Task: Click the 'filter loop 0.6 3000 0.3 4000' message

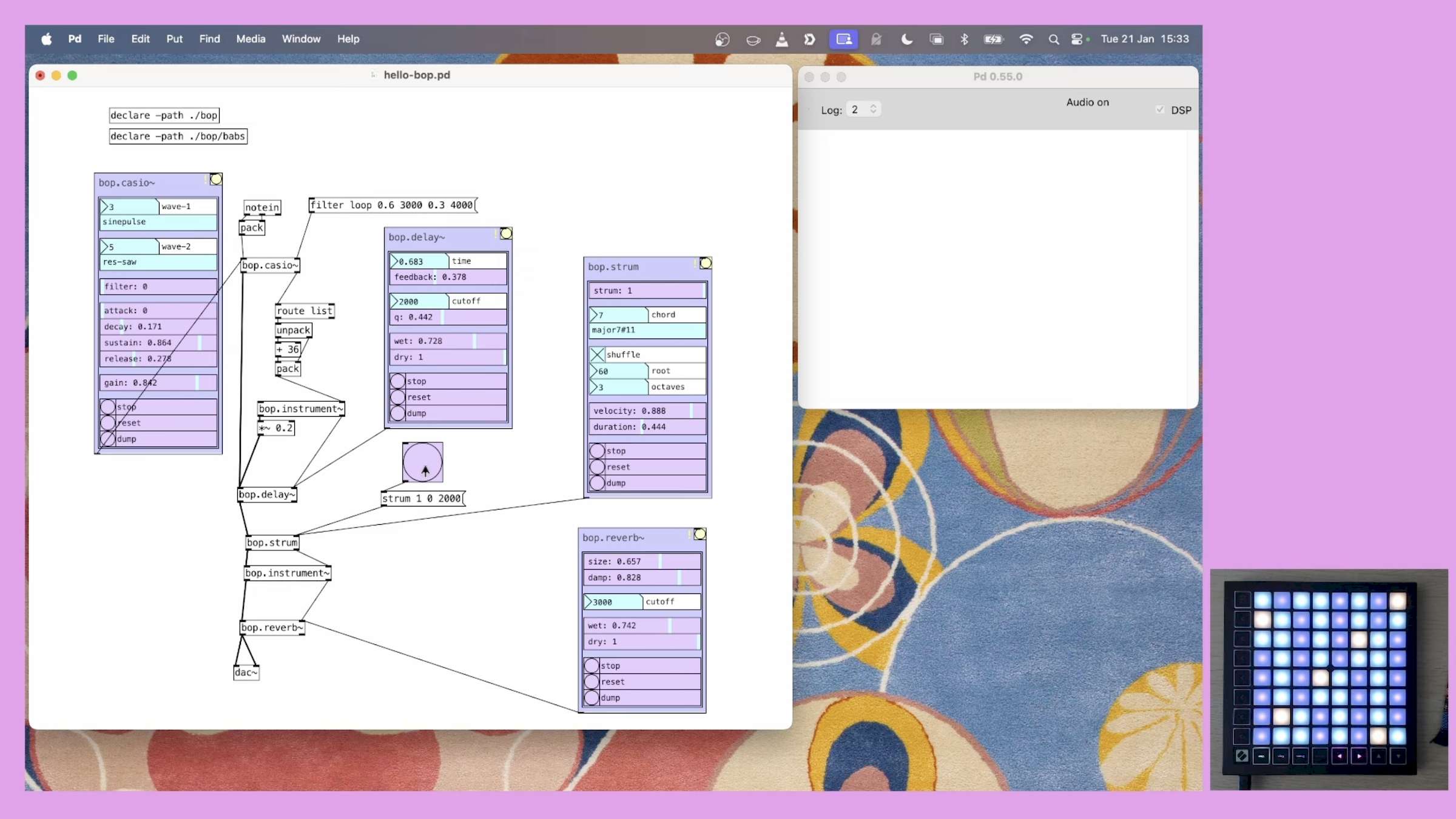Action: click(x=393, y=205)
